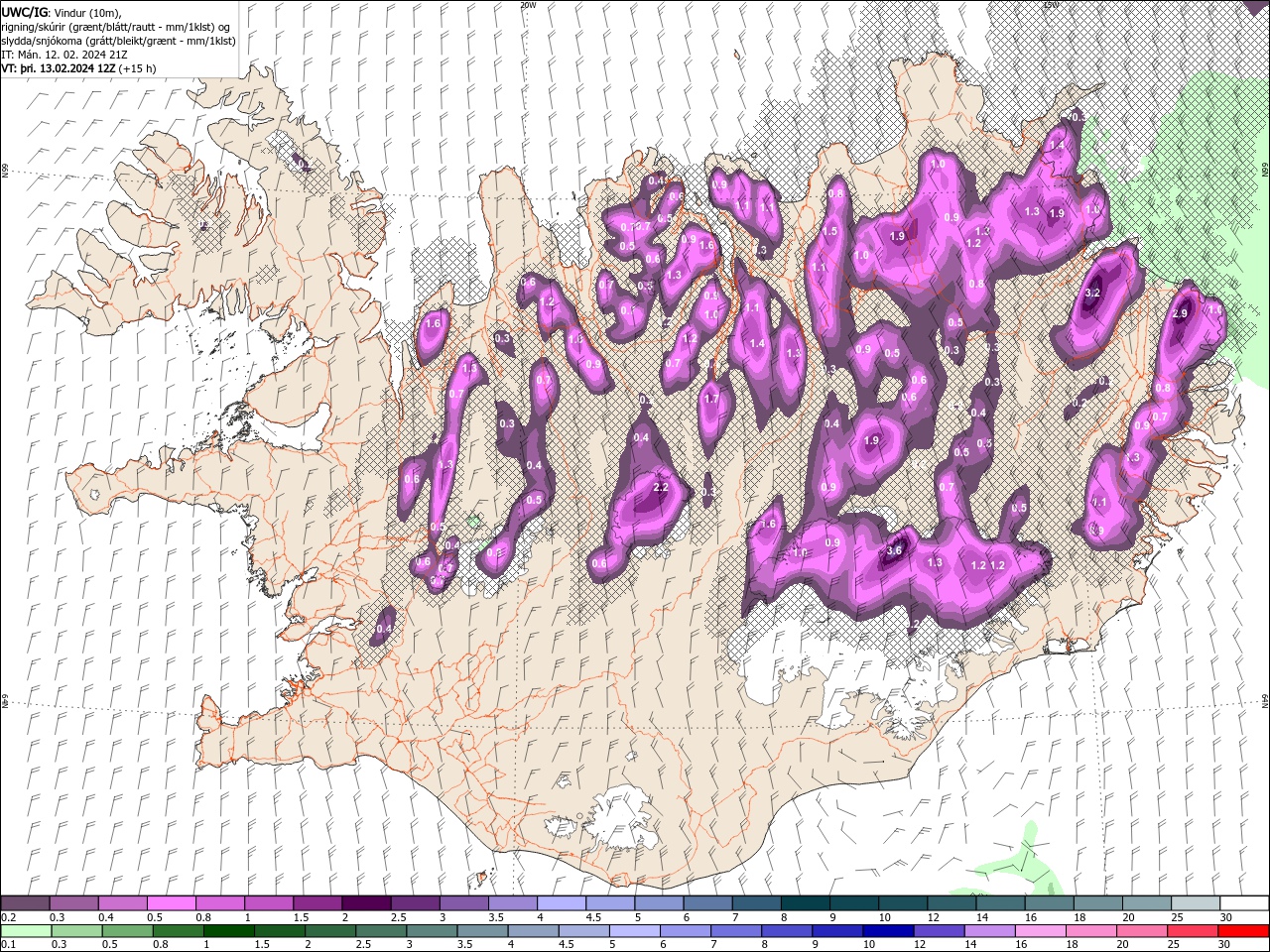The width and height of the screenshot is (1270, 952).
Task: Select lower scale dark green swatch between 1 and 1.5
Action: coord(228,931)
